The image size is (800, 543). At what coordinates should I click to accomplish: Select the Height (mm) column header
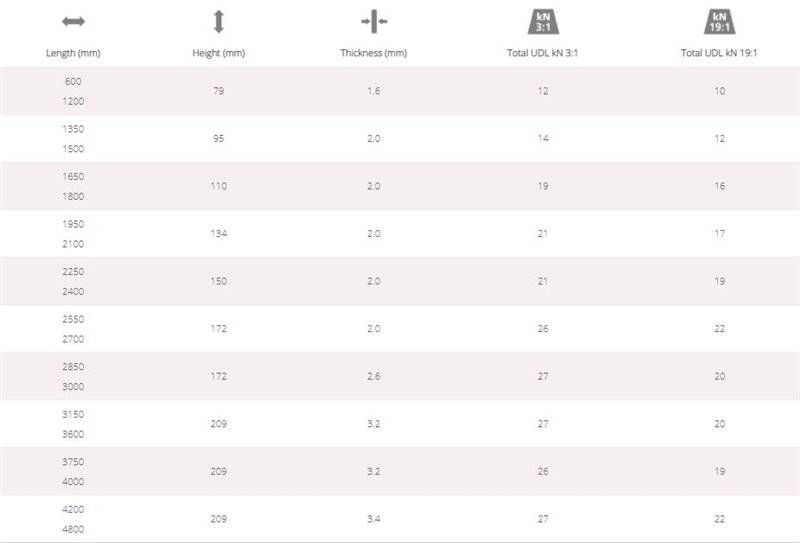(x=218, y=53)
